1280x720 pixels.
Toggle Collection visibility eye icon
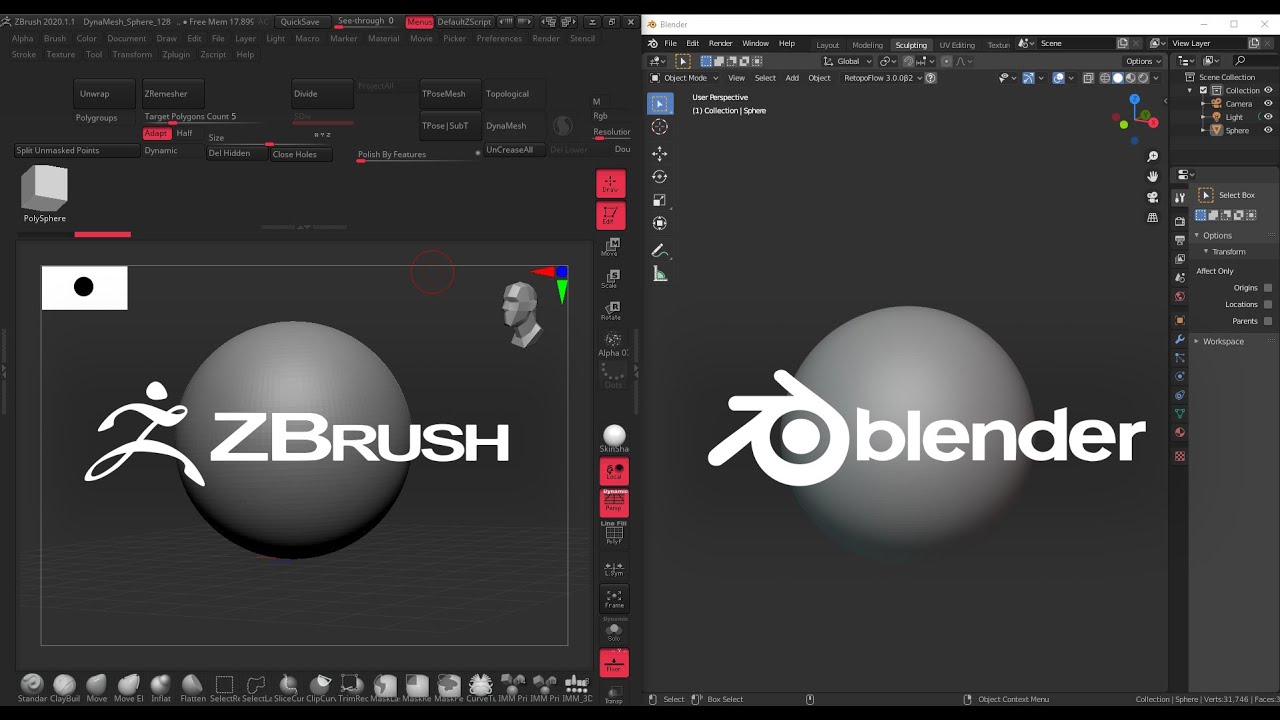(x=1269, y=90)
